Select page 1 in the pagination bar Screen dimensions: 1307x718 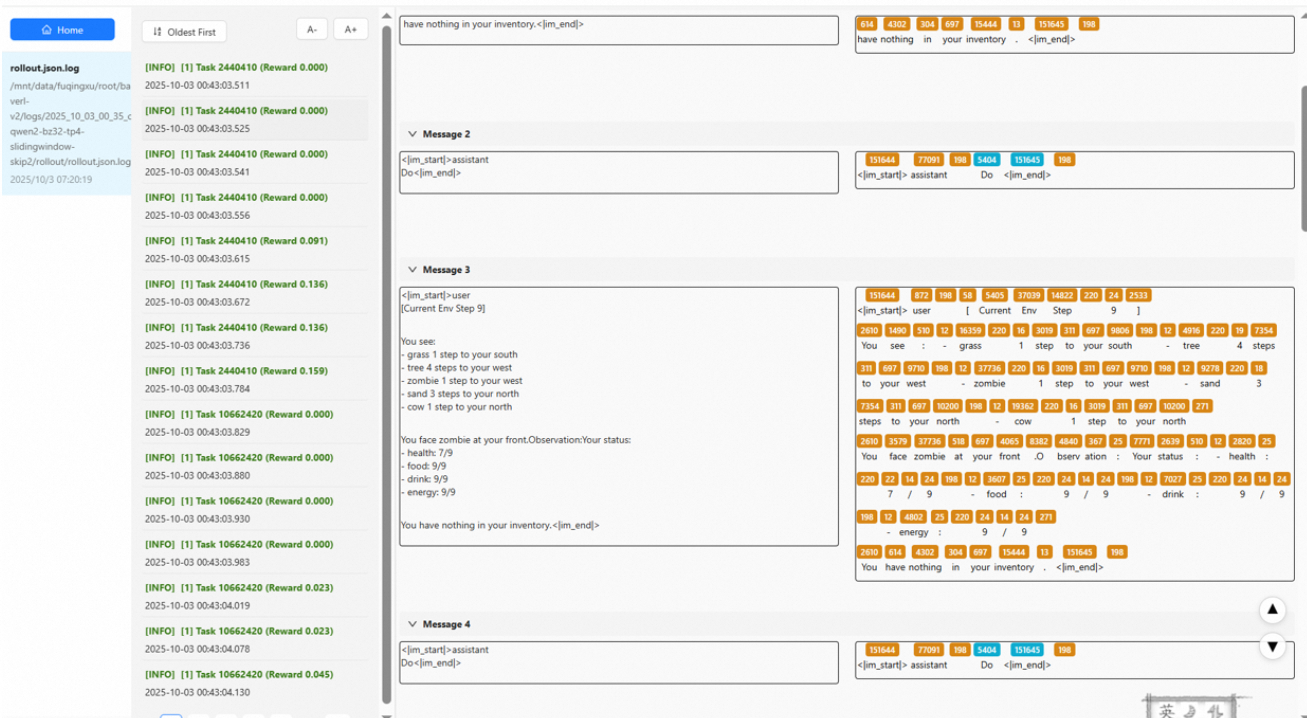click(x=170, y=714)
